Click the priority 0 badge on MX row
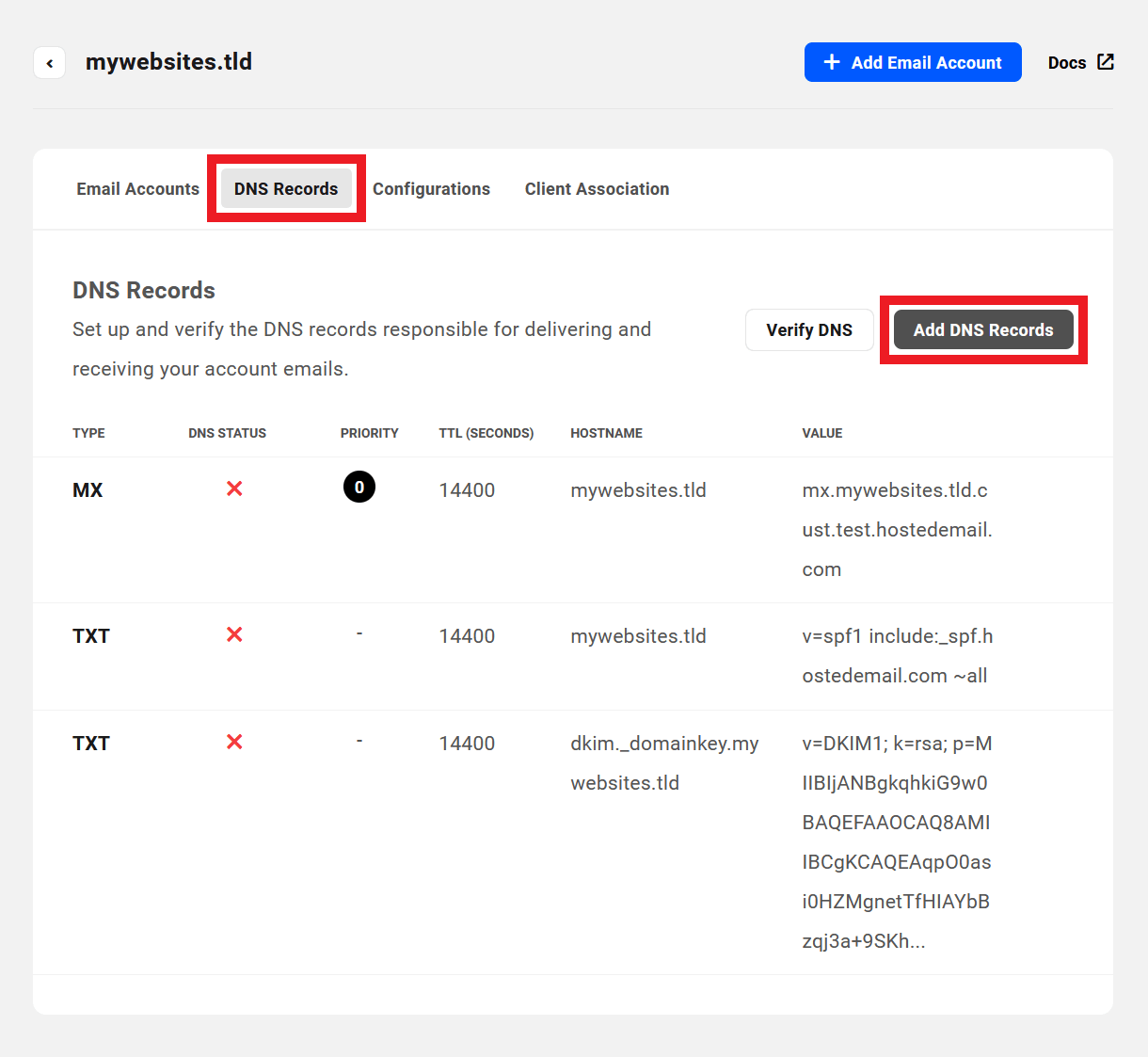Viewport: 1148px width, 1057px height. point(359,487)
